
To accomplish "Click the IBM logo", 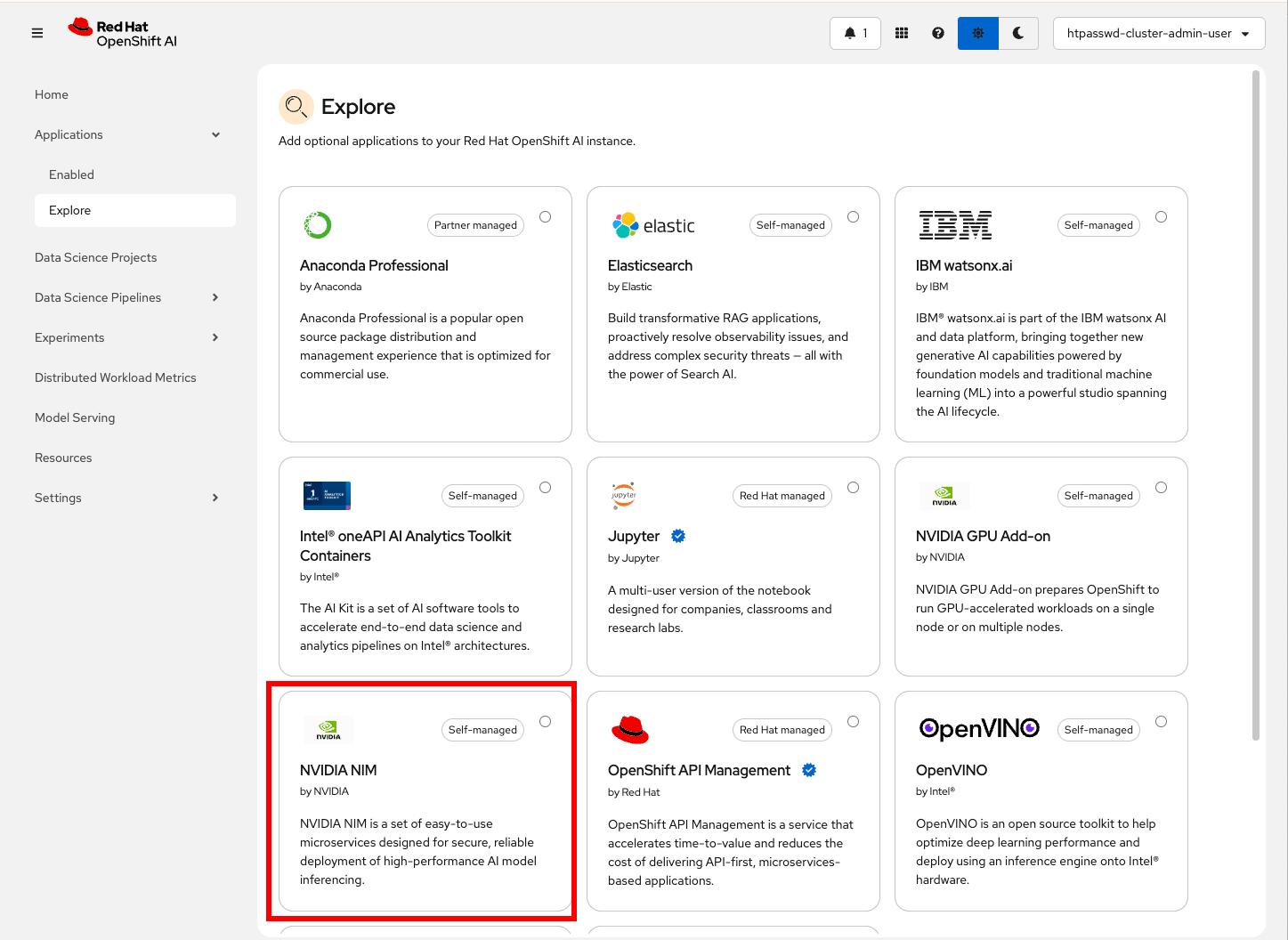I will 955,225.
